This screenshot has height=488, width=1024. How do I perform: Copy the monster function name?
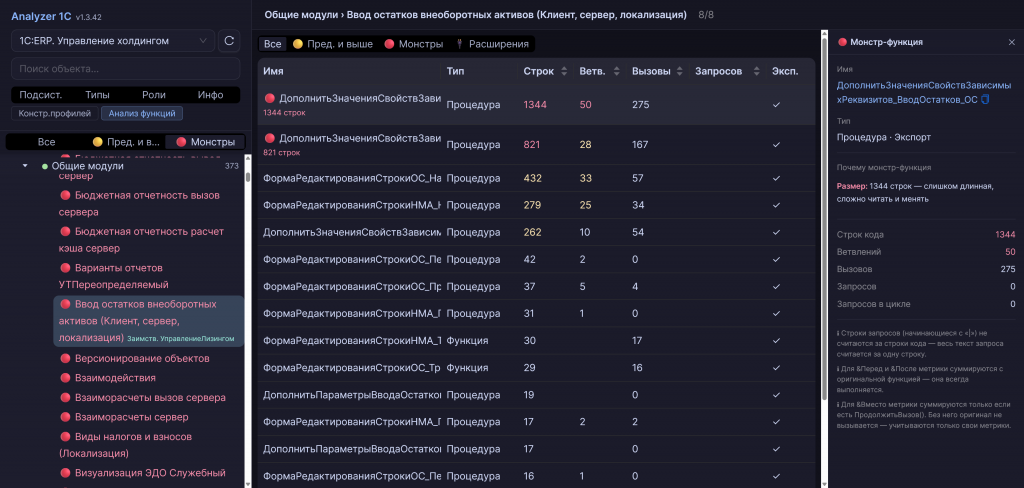[x=985, y=100]
